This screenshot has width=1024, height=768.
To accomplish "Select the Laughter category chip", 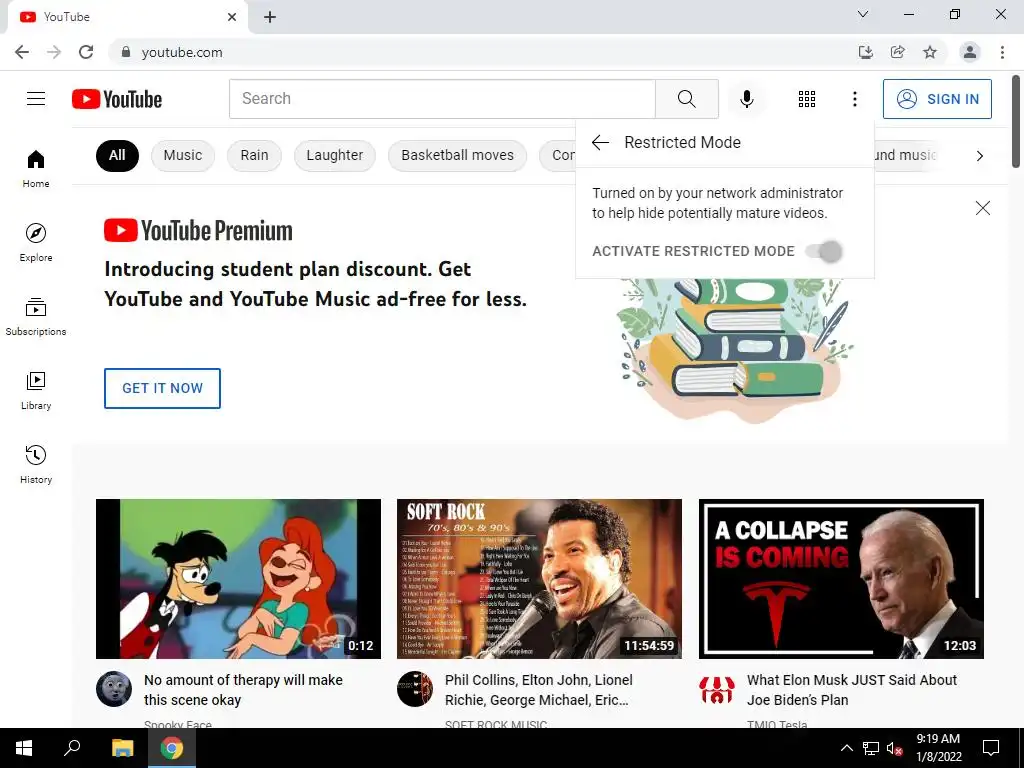I will (x=334, y=155).
